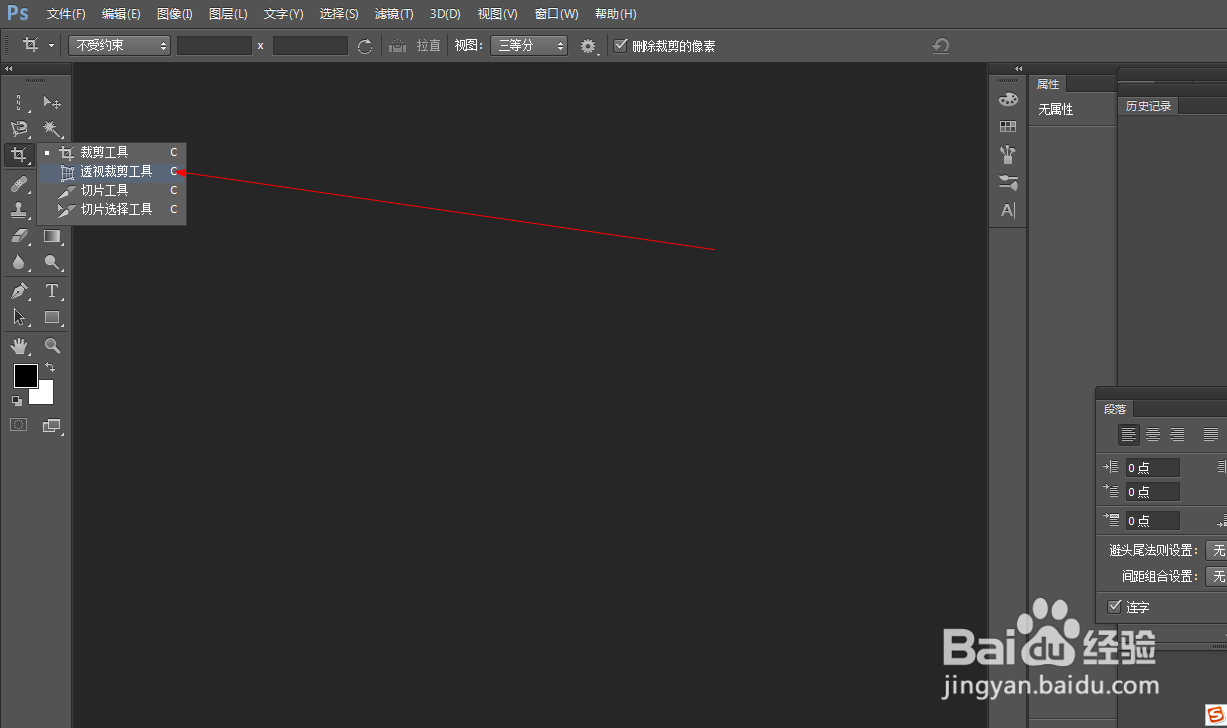Choose 裁剪工具 in the flyout
1227x728 pixels.
[x=112, y=152]
